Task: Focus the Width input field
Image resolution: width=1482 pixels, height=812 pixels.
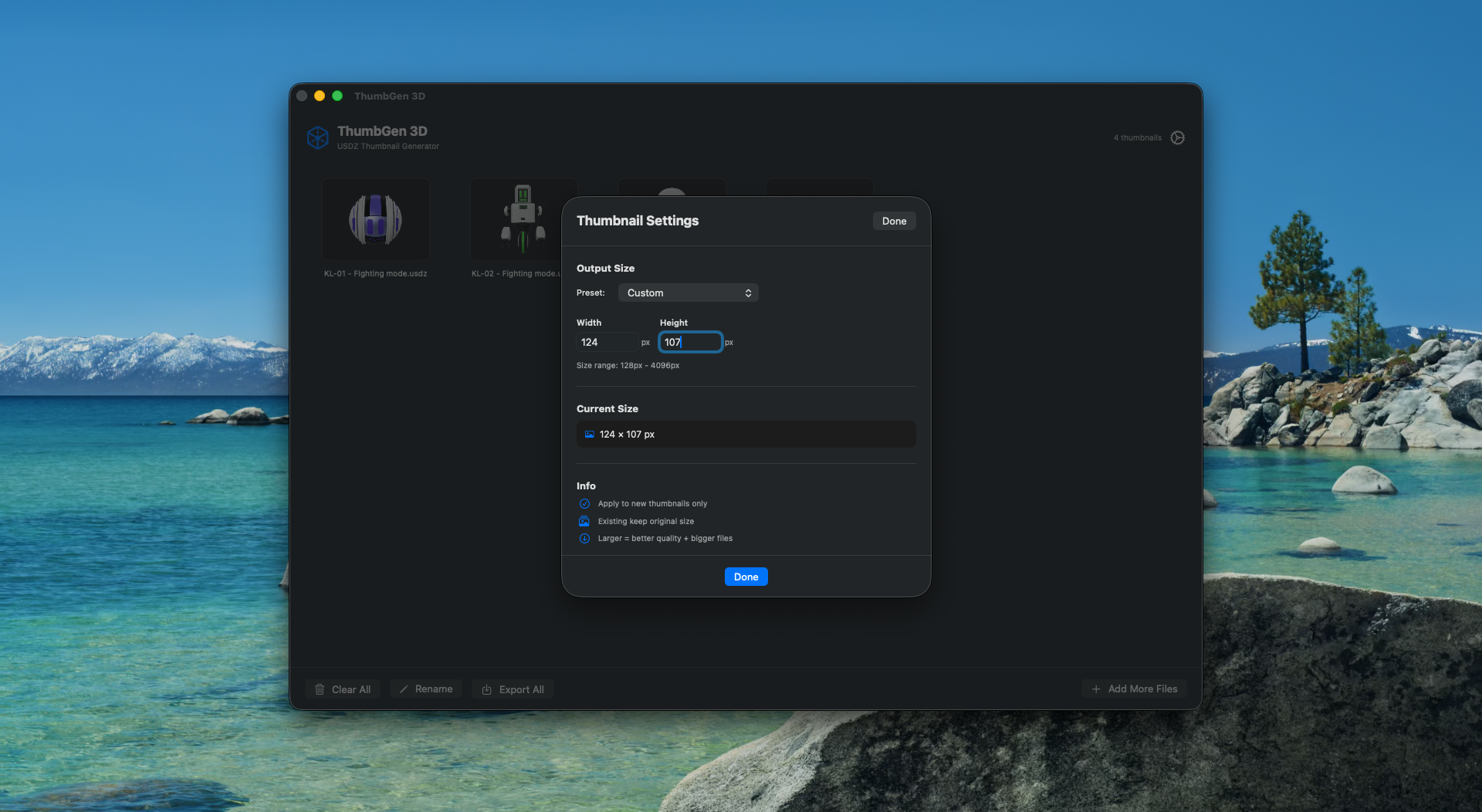Action: click(607, 342)
